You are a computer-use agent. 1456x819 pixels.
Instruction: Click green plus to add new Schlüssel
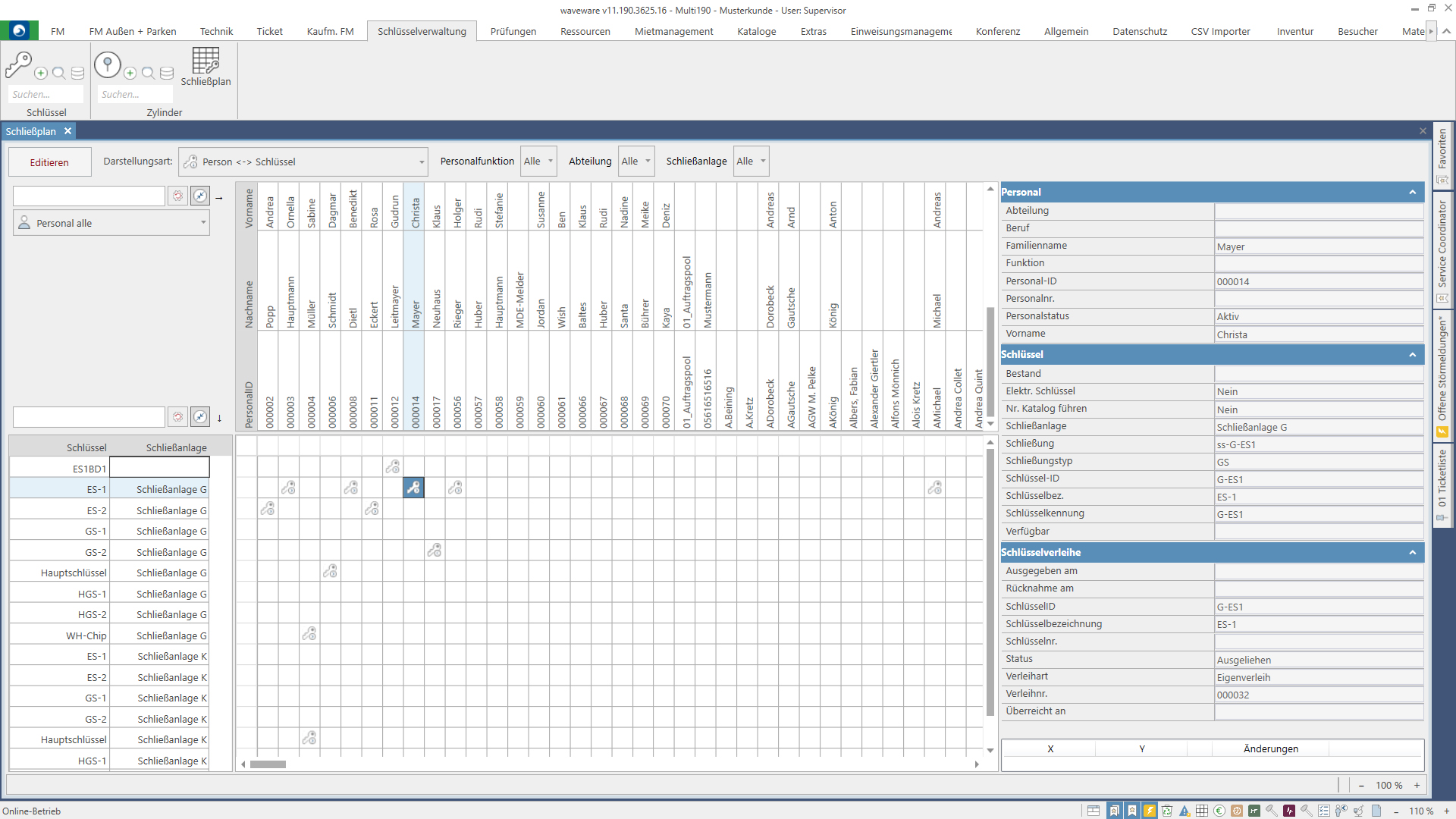click(41, 74)
